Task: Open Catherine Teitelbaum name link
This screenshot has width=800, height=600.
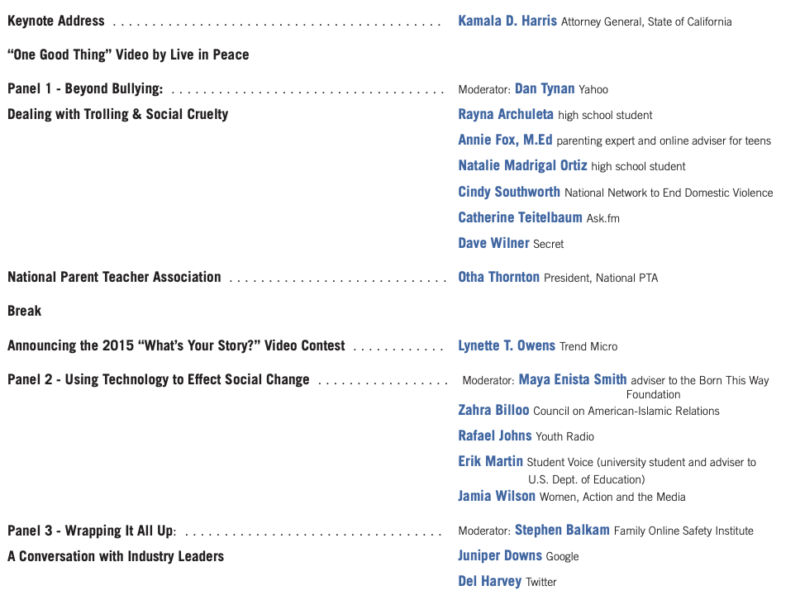Action: tap(520, 217)
